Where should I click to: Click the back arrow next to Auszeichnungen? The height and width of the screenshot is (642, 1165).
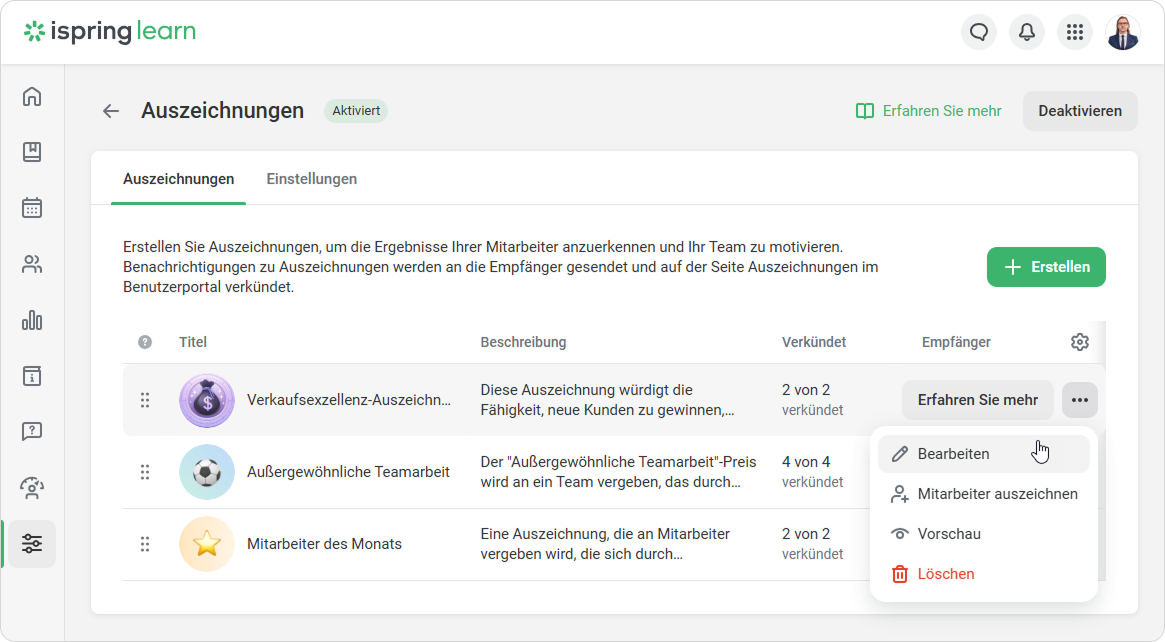click(111, 111)
